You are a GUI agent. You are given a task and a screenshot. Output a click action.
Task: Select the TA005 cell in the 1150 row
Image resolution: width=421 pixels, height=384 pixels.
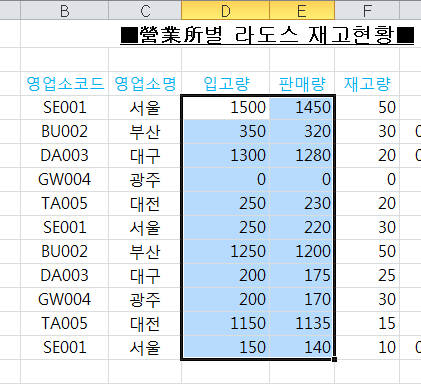pyautogui.click(x=65, y=324)
